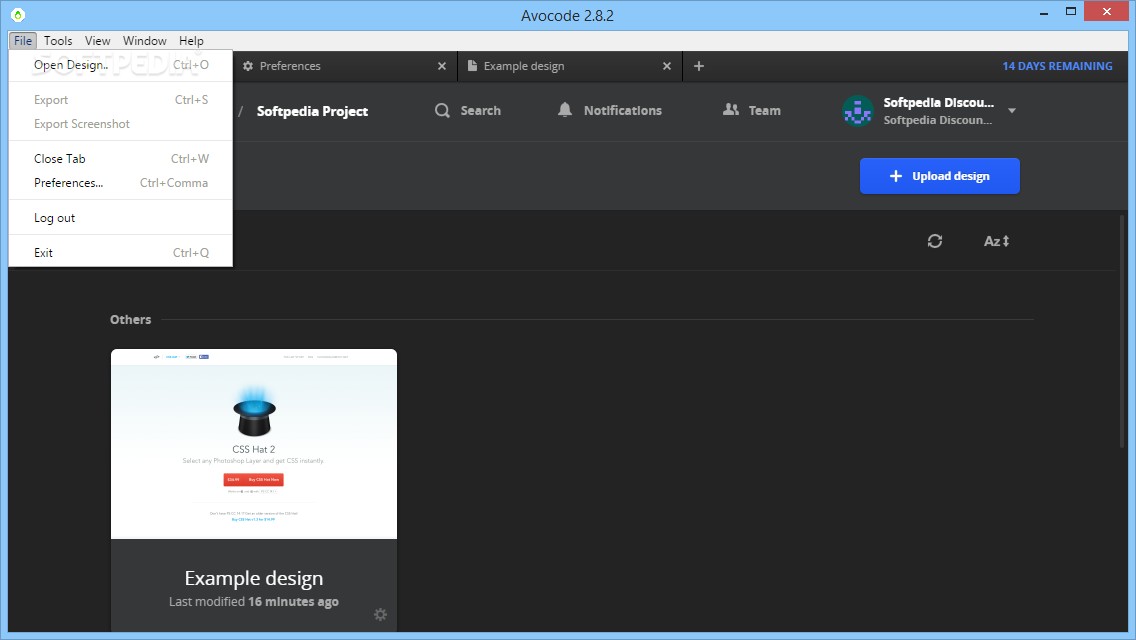Sort designs with the Az icon
Viewport: 1136px width, 640px height.
coord(996,241)
